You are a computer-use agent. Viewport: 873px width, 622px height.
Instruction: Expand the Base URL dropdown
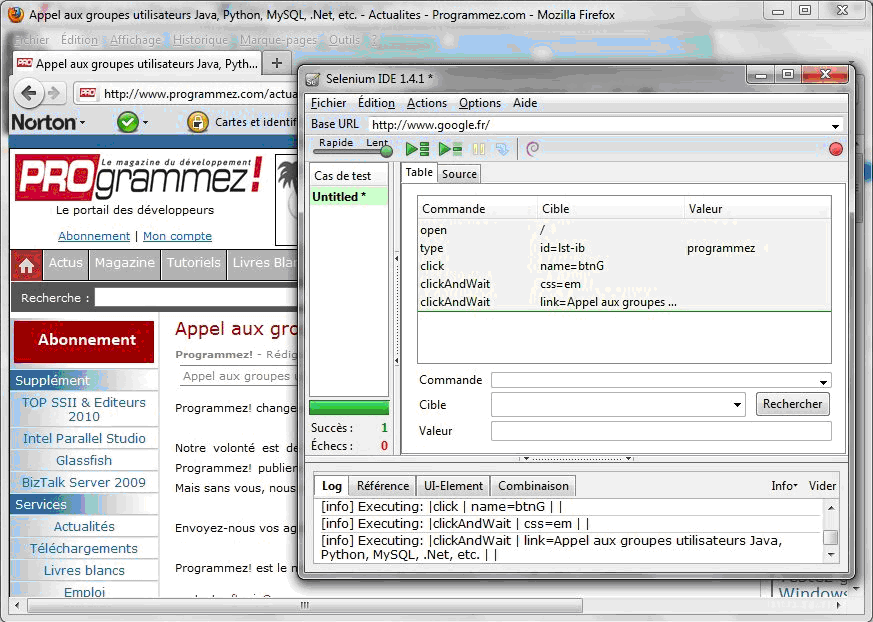(x=835, y=126)
